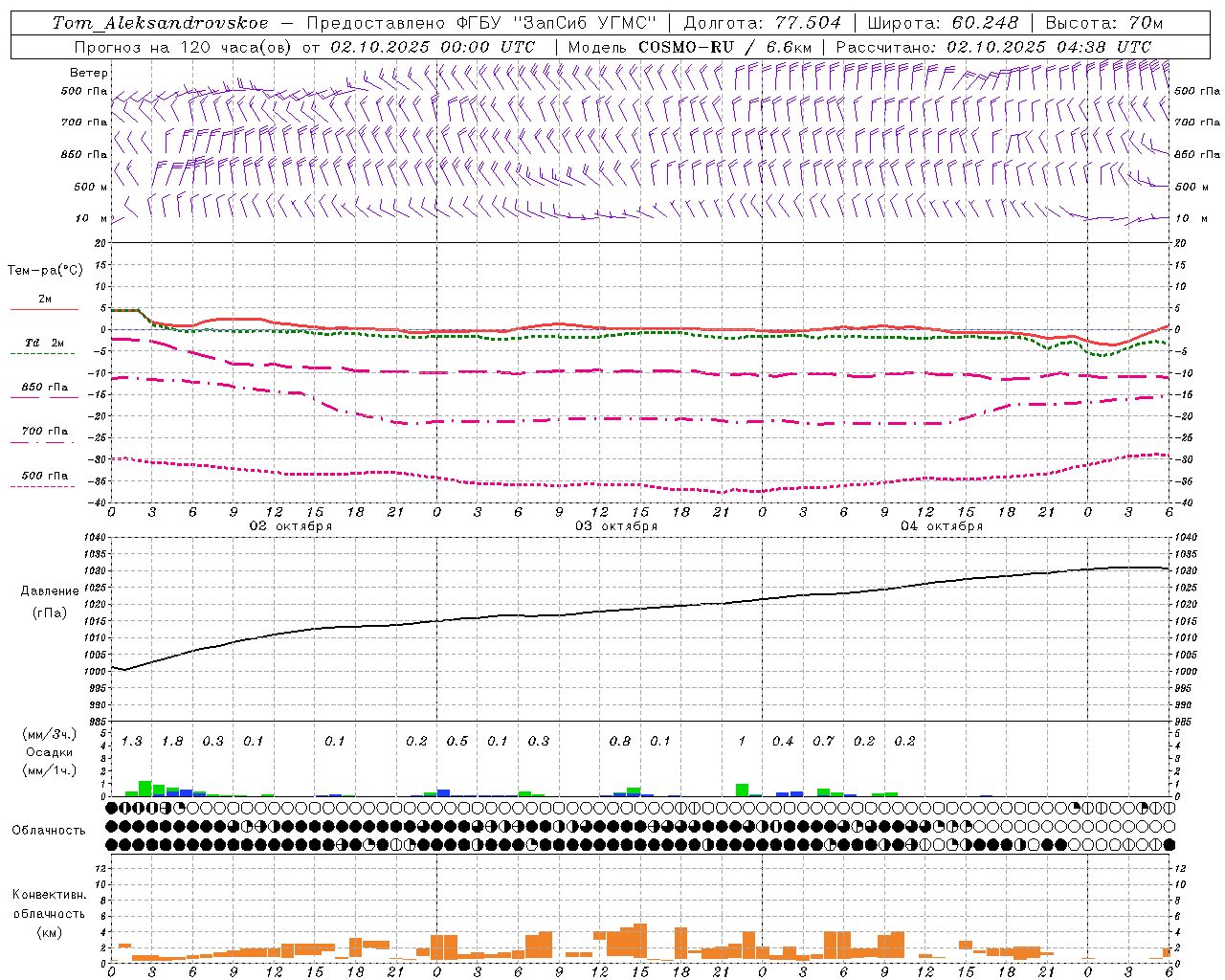
Task: Click the Td 2м dew point legend
Action: (x=44, y=343)
